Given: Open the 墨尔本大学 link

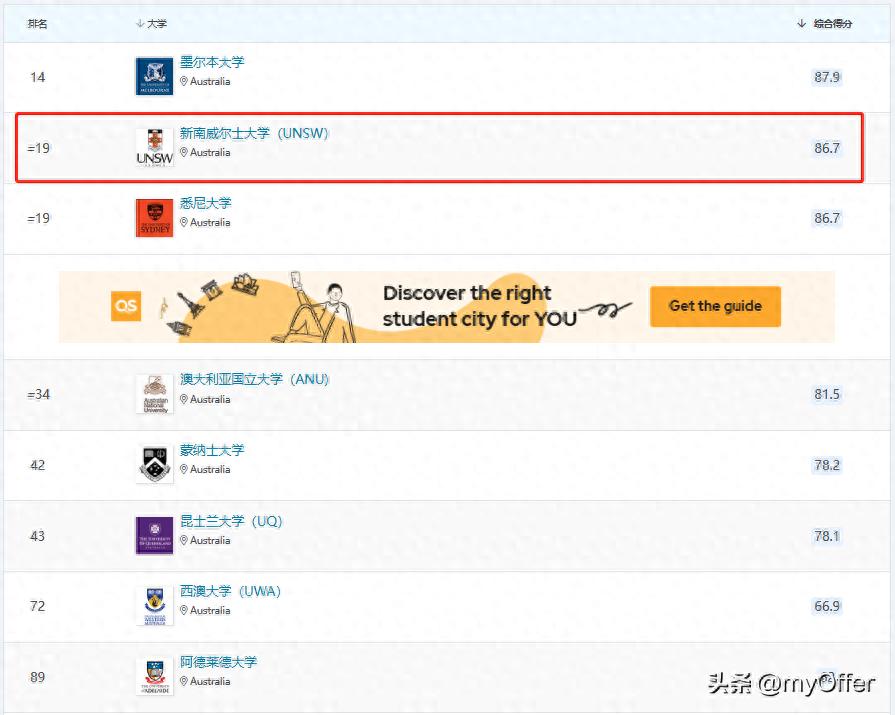Looking at the screenshot, I should point(212,62).
